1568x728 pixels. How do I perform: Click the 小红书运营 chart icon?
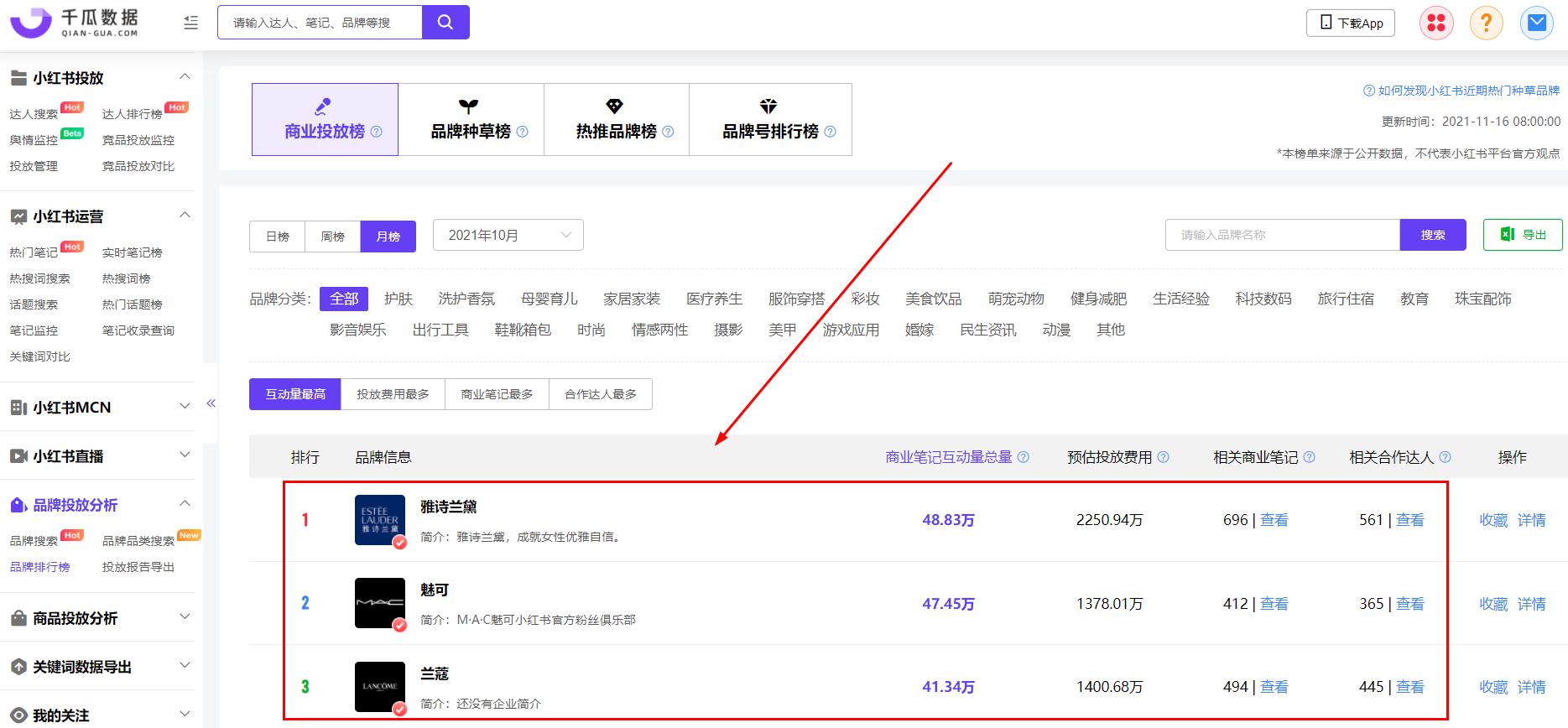coord(18,216)
